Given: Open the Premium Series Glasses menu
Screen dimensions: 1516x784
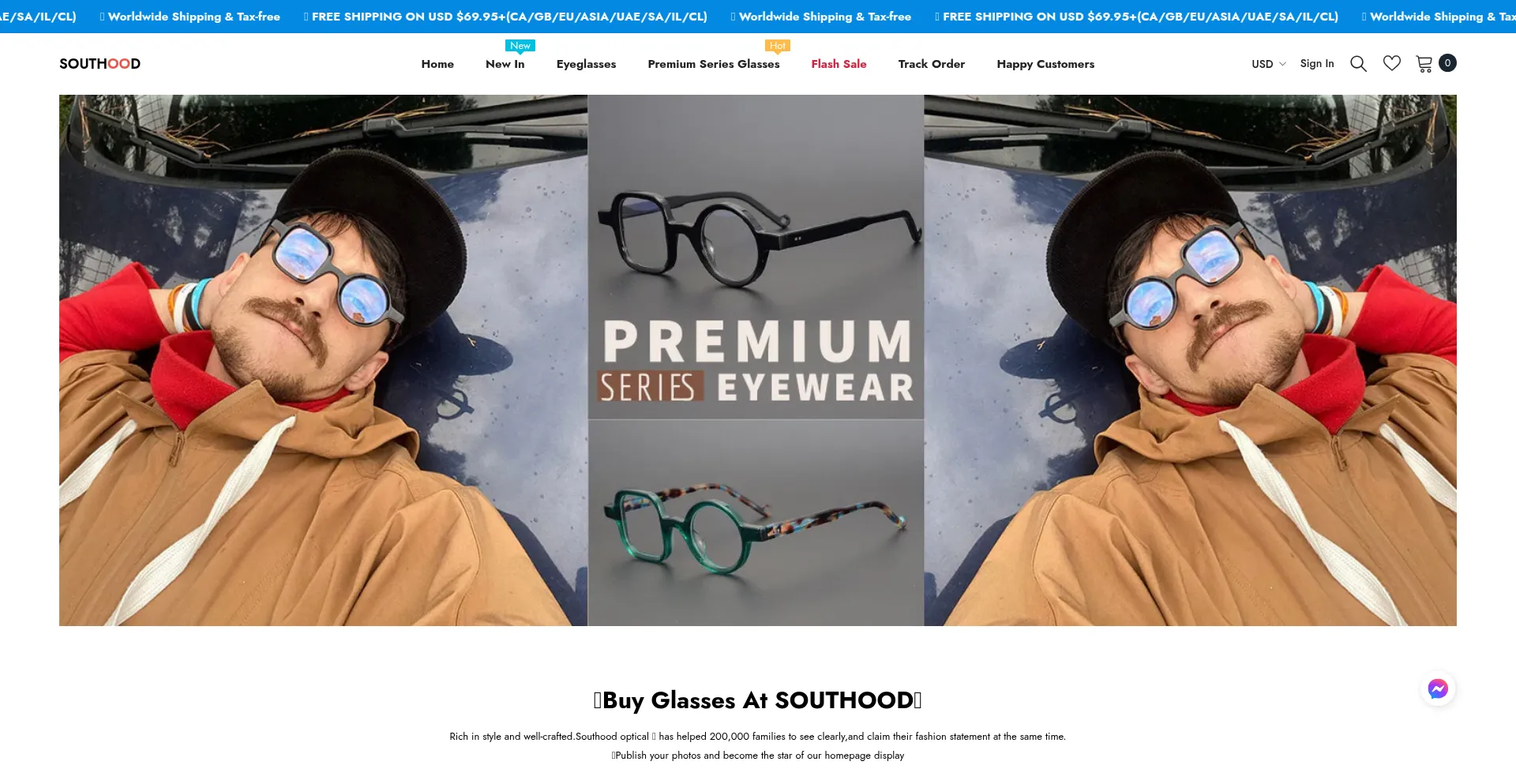Looking at the screenshot, I should pyautogui.click(x=714, y=64).
